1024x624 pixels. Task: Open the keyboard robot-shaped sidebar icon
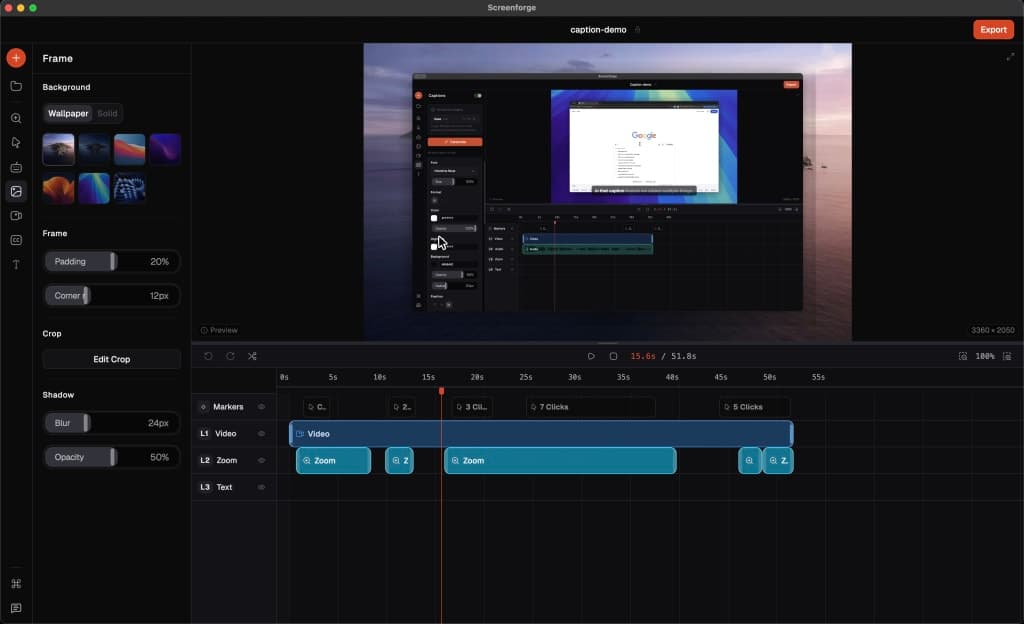[16, 167]
